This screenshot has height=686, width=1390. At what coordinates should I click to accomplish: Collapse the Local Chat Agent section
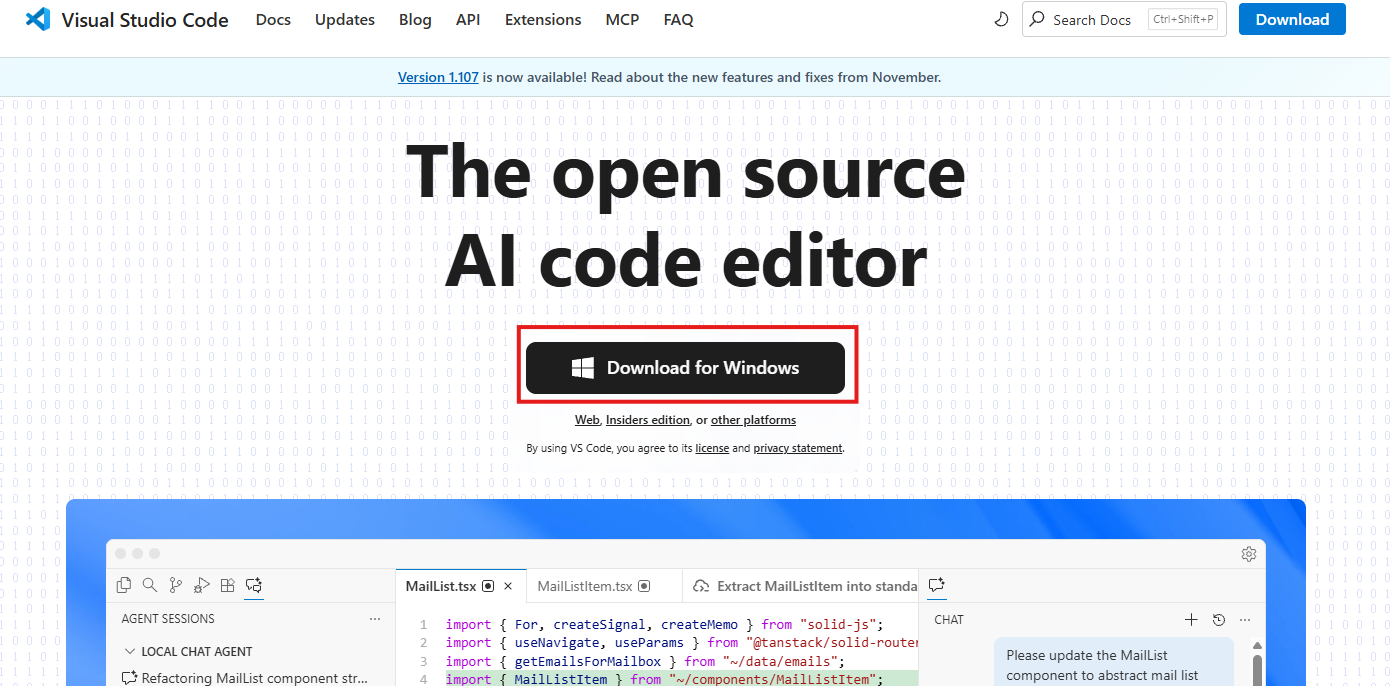coord(130,651)
